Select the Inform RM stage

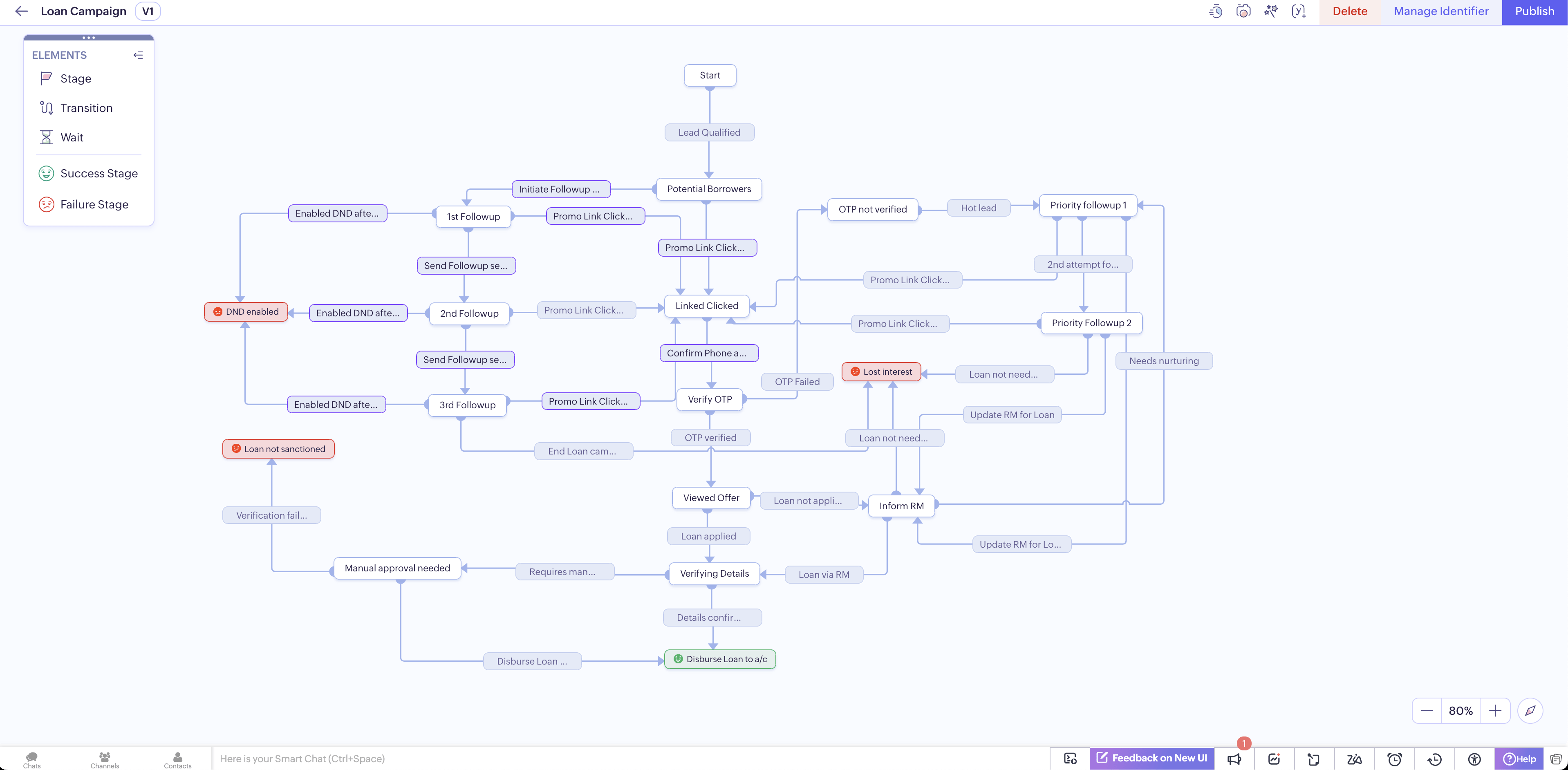[901, 506]
